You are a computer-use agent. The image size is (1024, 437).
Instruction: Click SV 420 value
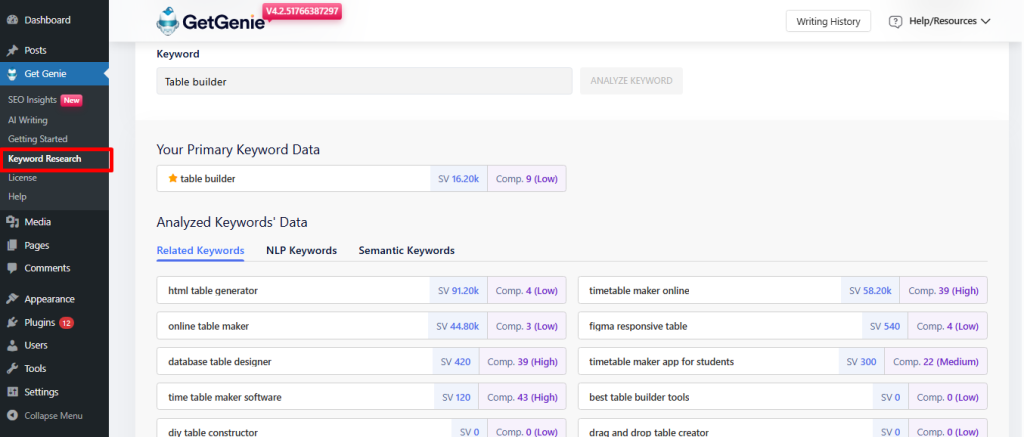point(456,361)
